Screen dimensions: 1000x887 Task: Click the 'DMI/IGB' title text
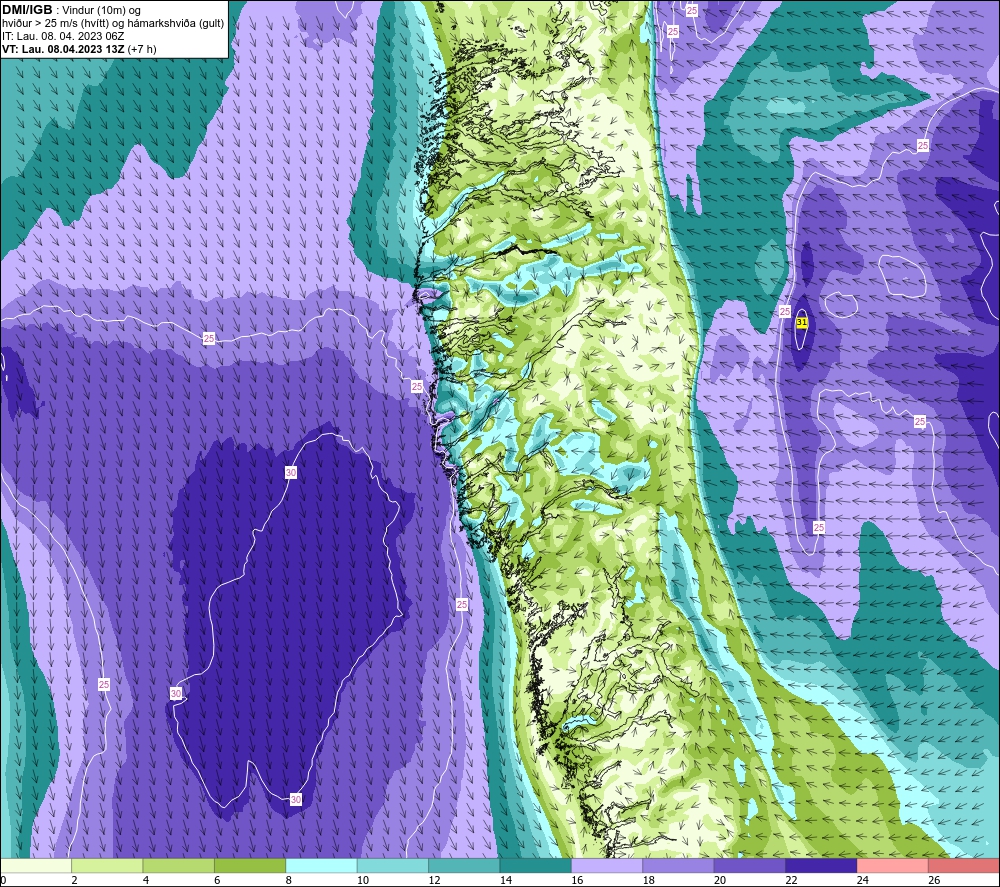pyautogui.click(x=27, y=10)
